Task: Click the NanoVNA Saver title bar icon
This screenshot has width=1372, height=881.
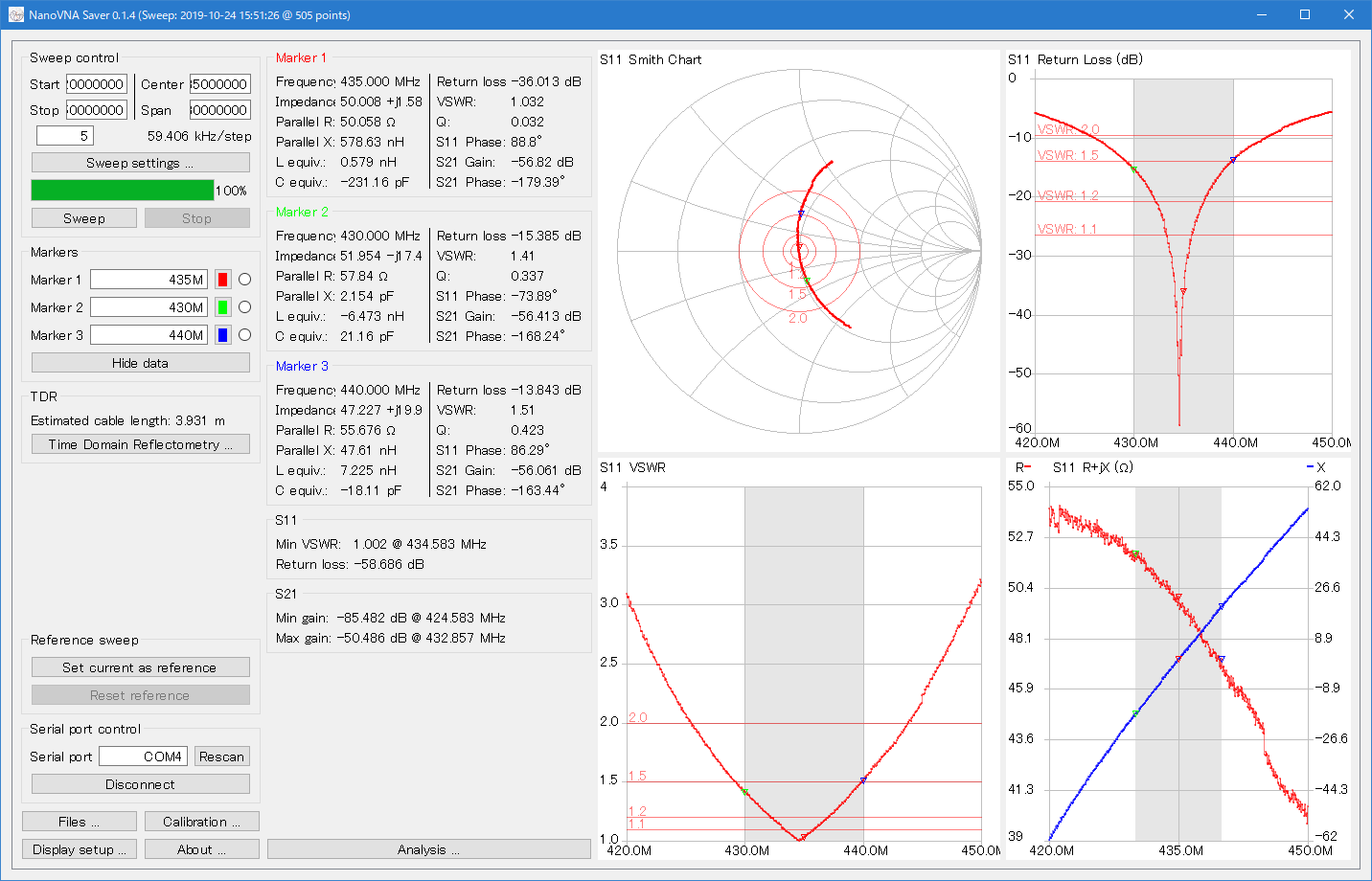Action: pos(15,15)
